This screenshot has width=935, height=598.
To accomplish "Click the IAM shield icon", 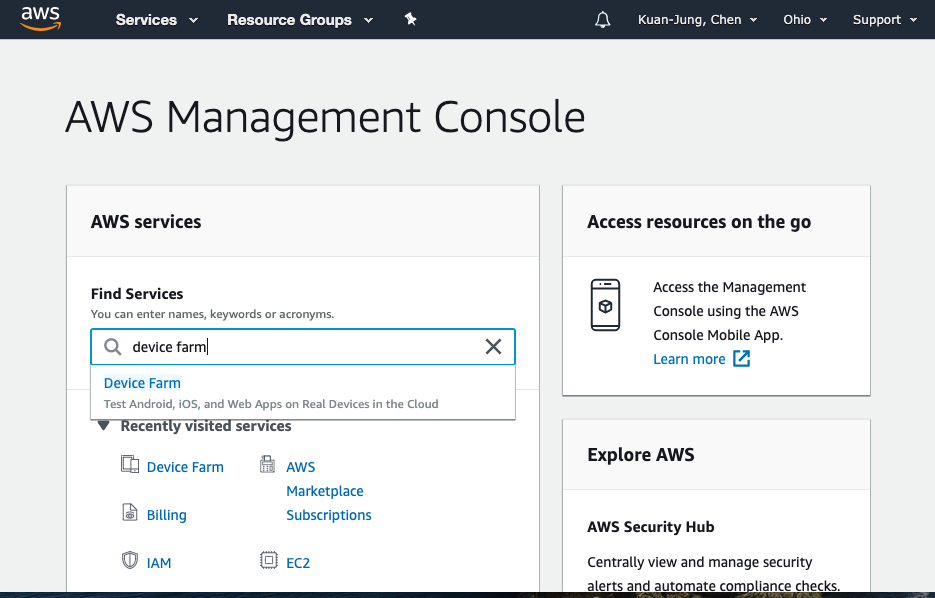I will tap(130, 561).
